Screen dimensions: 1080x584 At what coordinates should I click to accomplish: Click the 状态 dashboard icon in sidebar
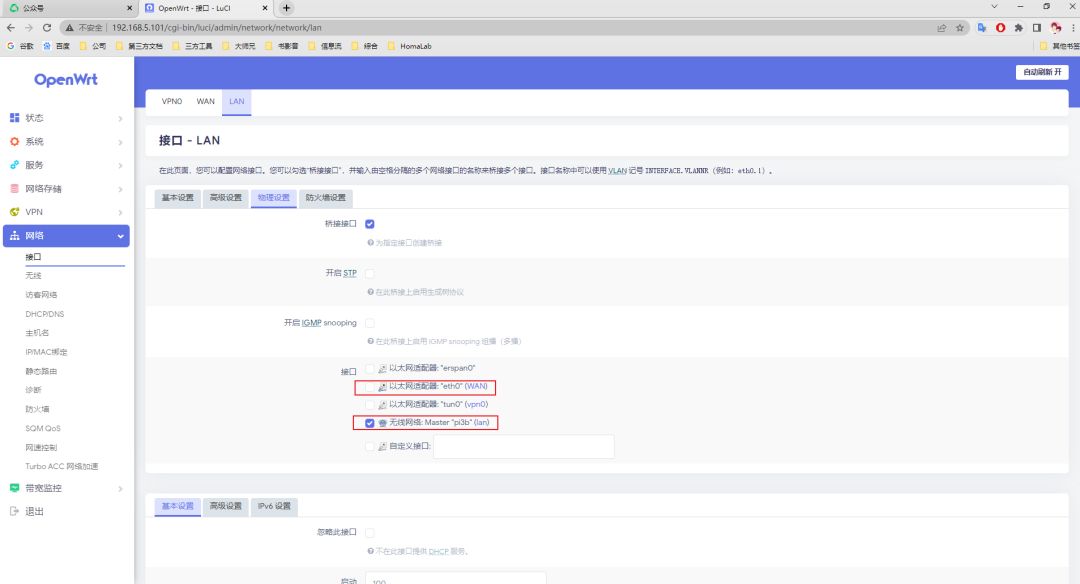point(14,118)
